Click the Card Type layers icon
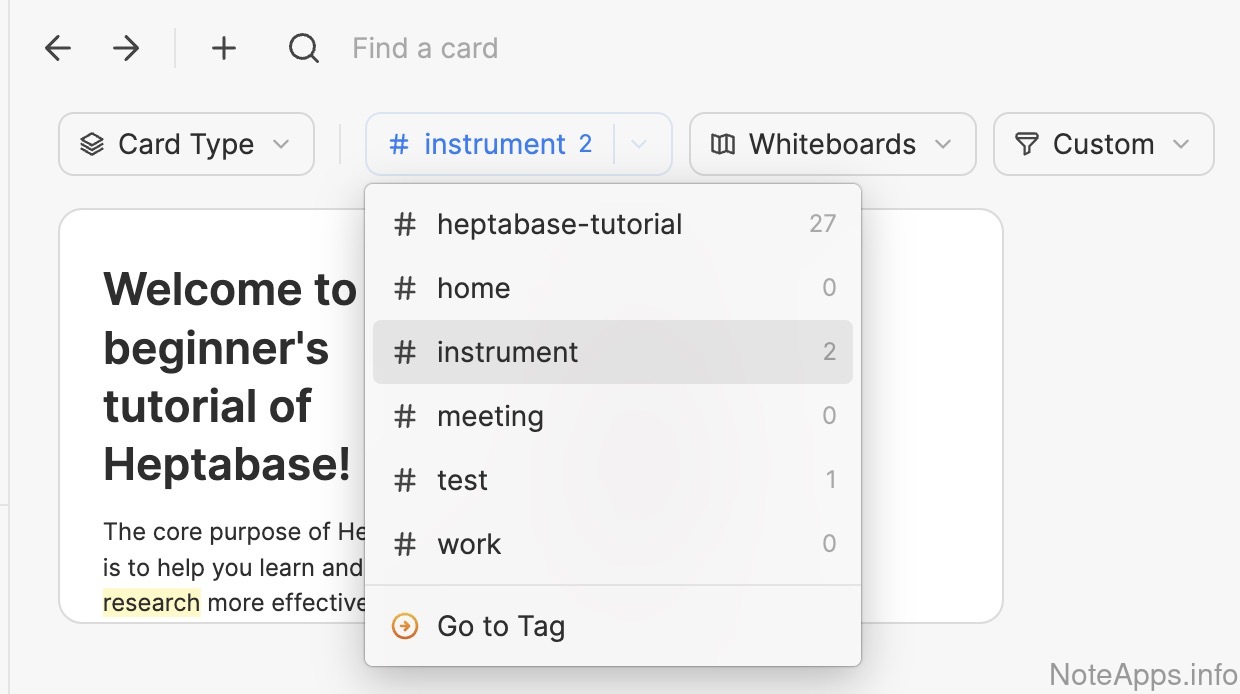This screenshot has width=1240, height=694. pyautogui.click(x=92, y=145)
